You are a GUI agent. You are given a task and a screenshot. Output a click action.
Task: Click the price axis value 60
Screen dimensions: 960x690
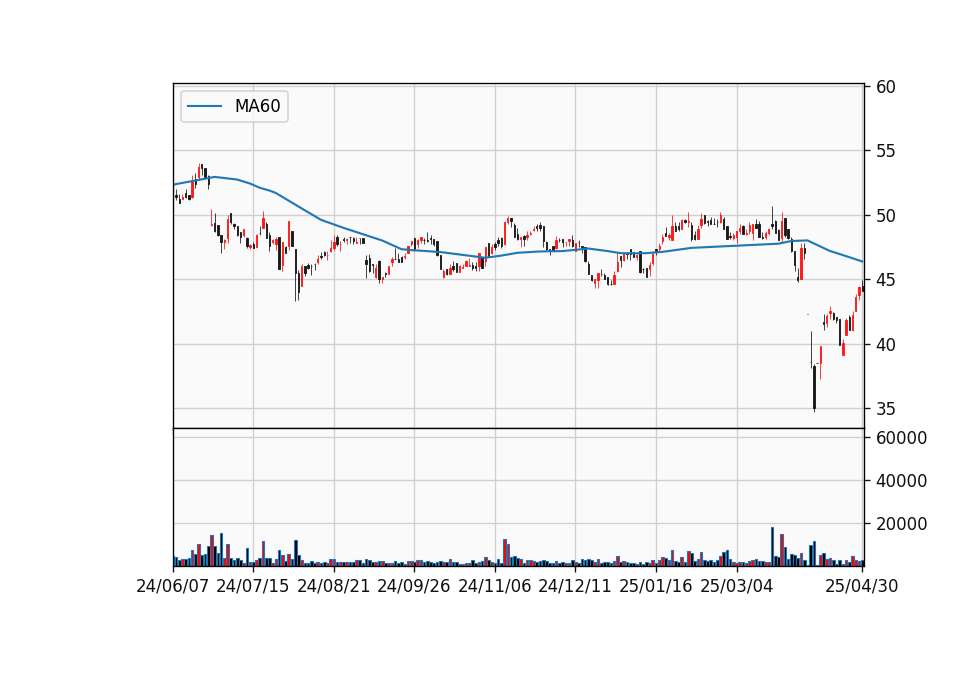(885, 87)
